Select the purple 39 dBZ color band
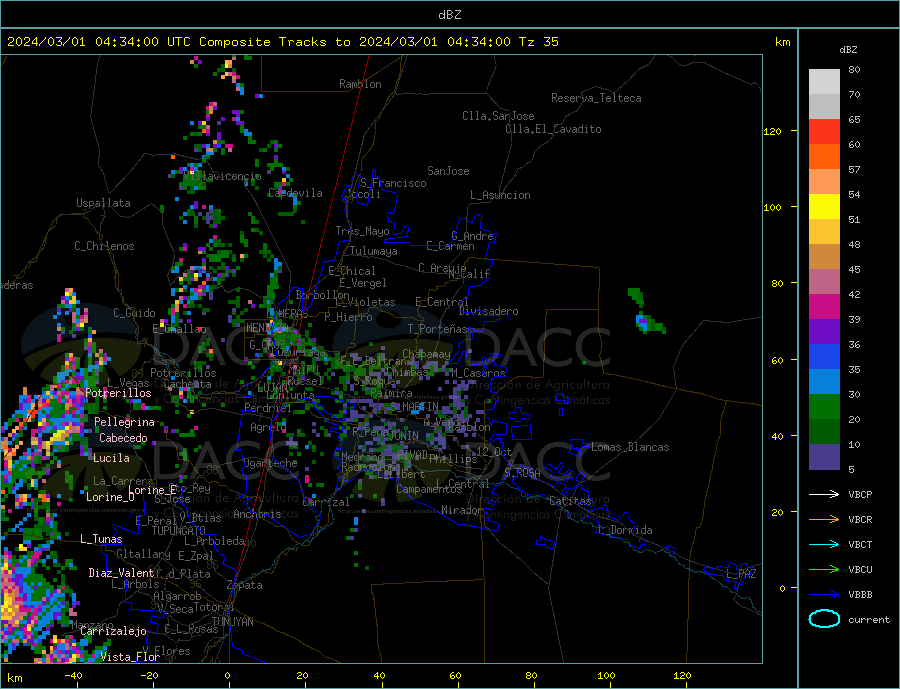This screenshot has width=900, height=689. click(x=824, y=331)
